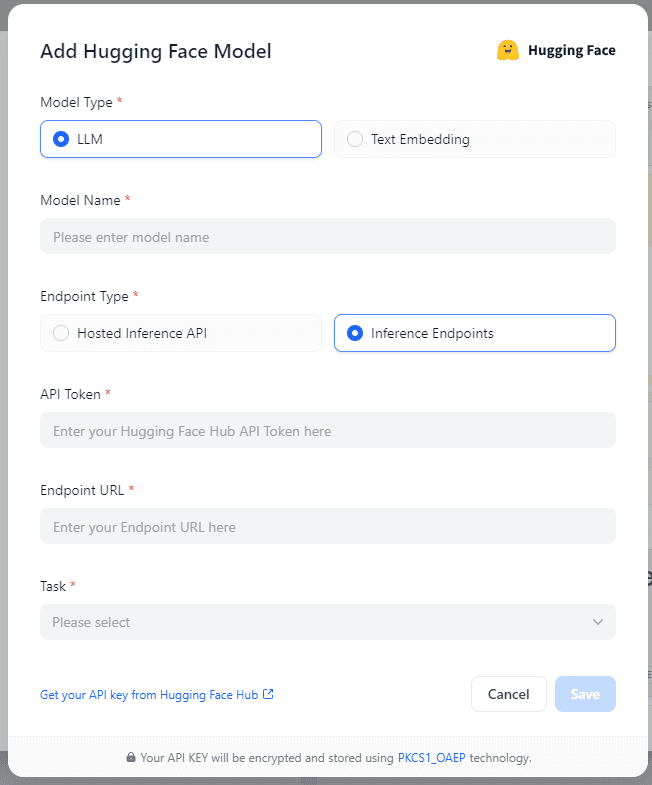652x785 pixels.
Task: Open Get your API key from Hugging Face Hub link
Action: [x=149, y=694]
